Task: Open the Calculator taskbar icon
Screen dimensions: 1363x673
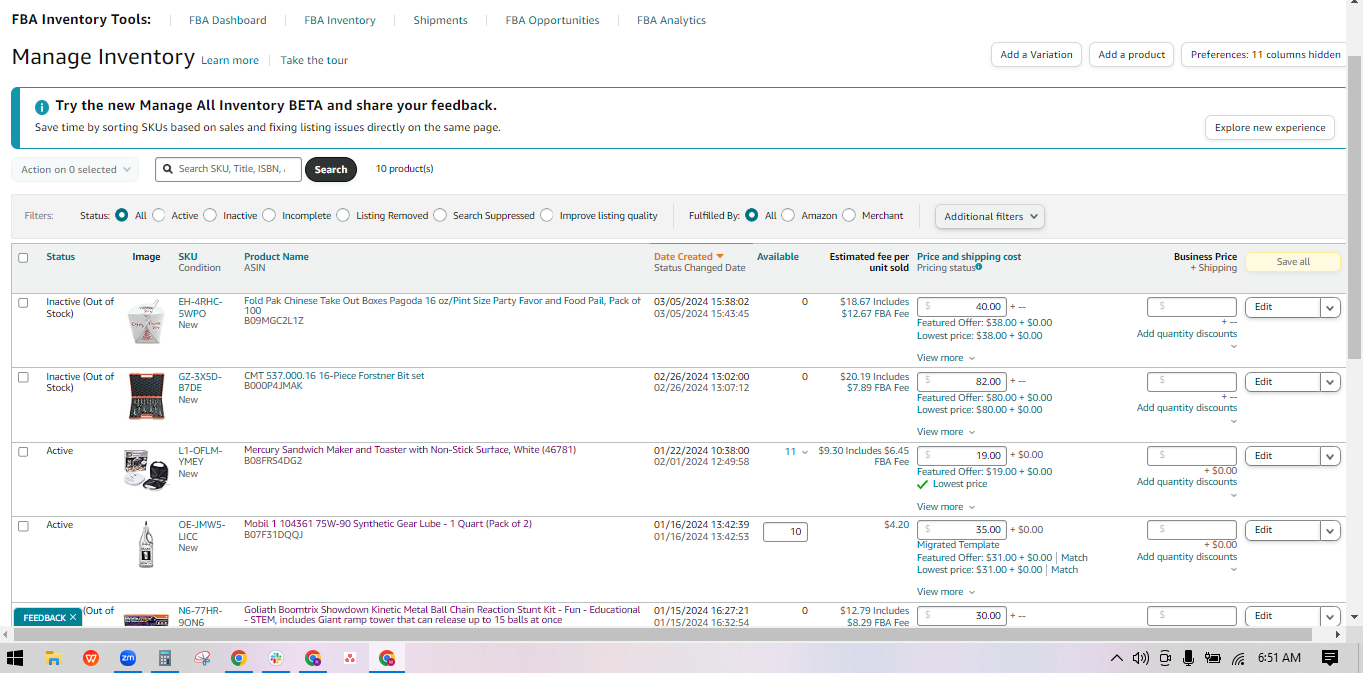Action: tap(165, 658)
